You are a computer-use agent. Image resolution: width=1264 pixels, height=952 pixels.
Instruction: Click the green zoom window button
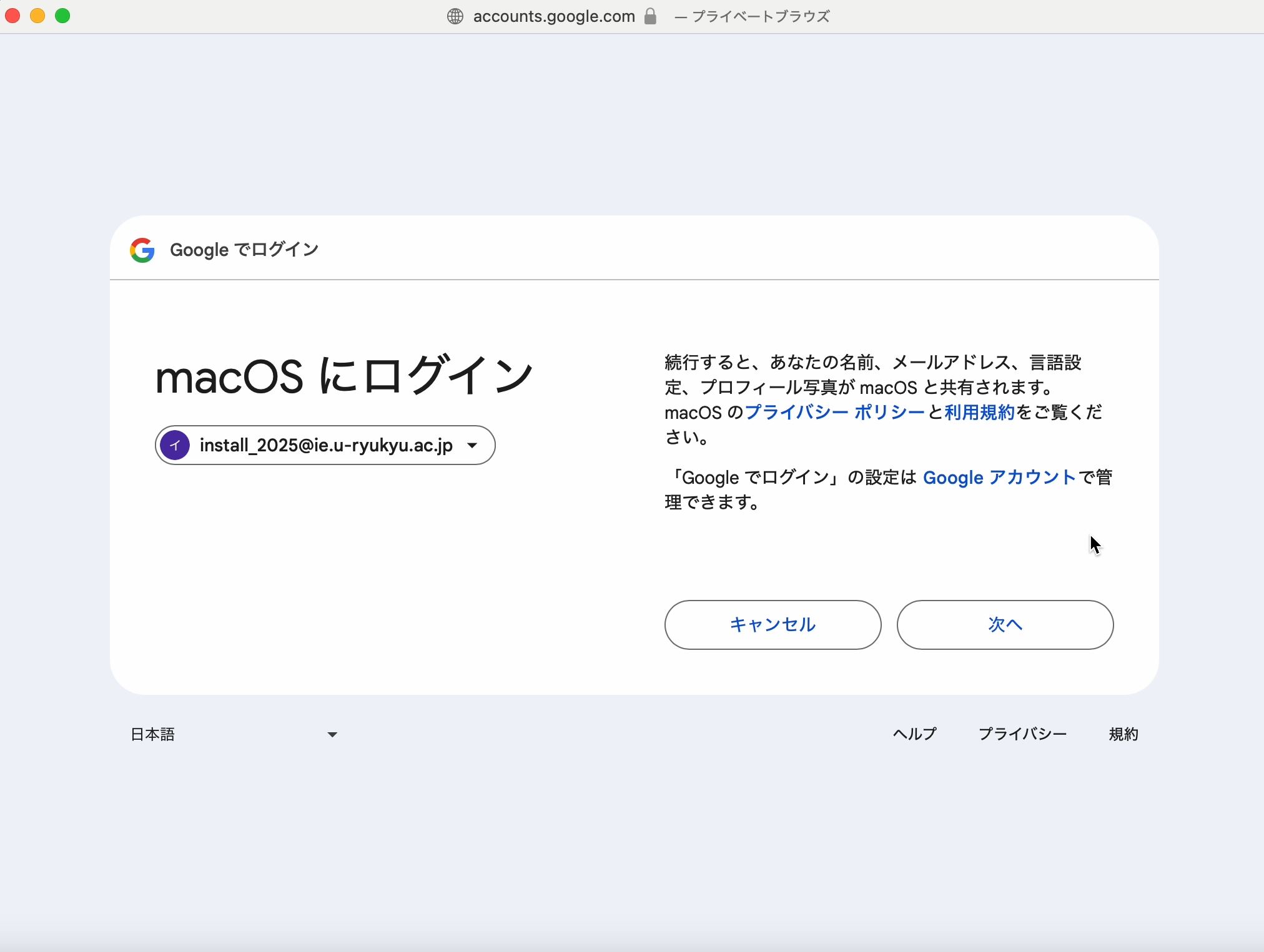click(62, 16)
